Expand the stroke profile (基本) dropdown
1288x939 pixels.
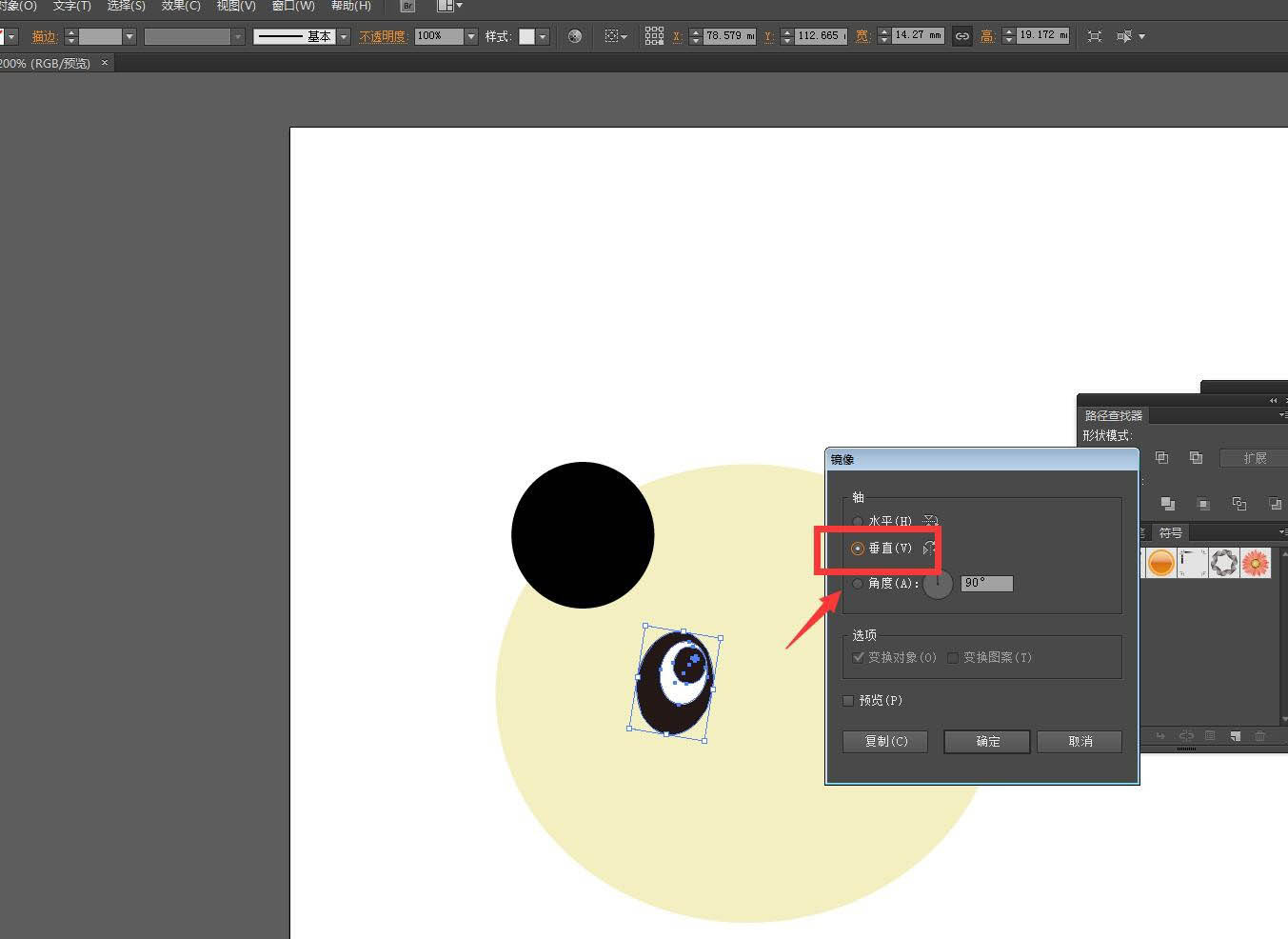[344, 36]
